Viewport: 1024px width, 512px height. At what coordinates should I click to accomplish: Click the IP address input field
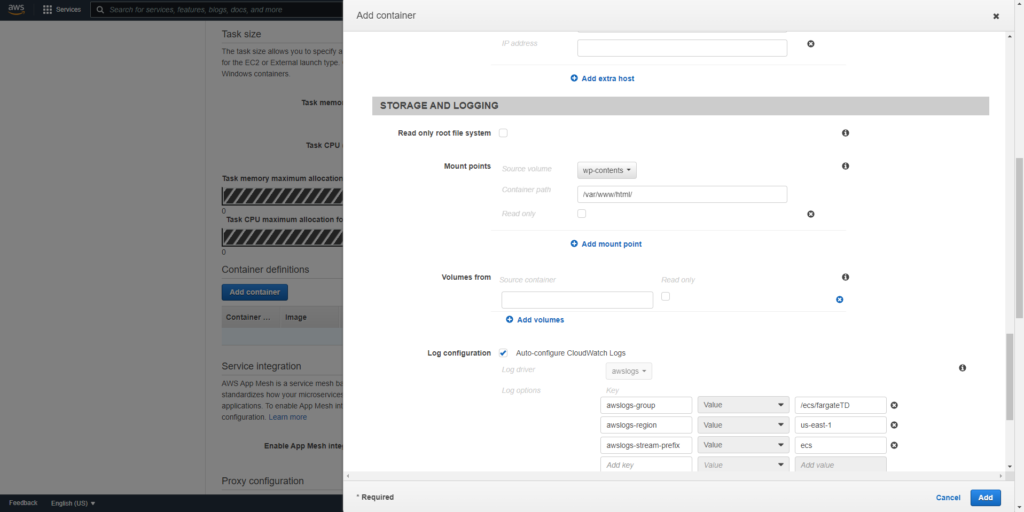tap(682, 48)
